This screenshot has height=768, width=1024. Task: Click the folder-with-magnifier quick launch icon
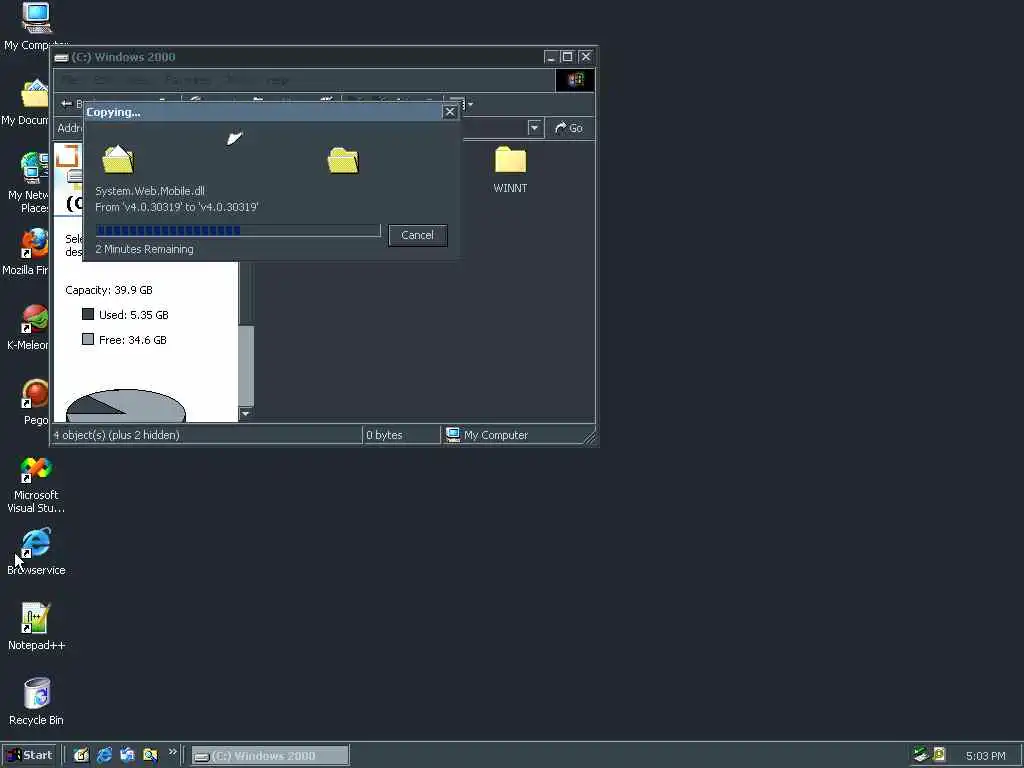point(150,755)
